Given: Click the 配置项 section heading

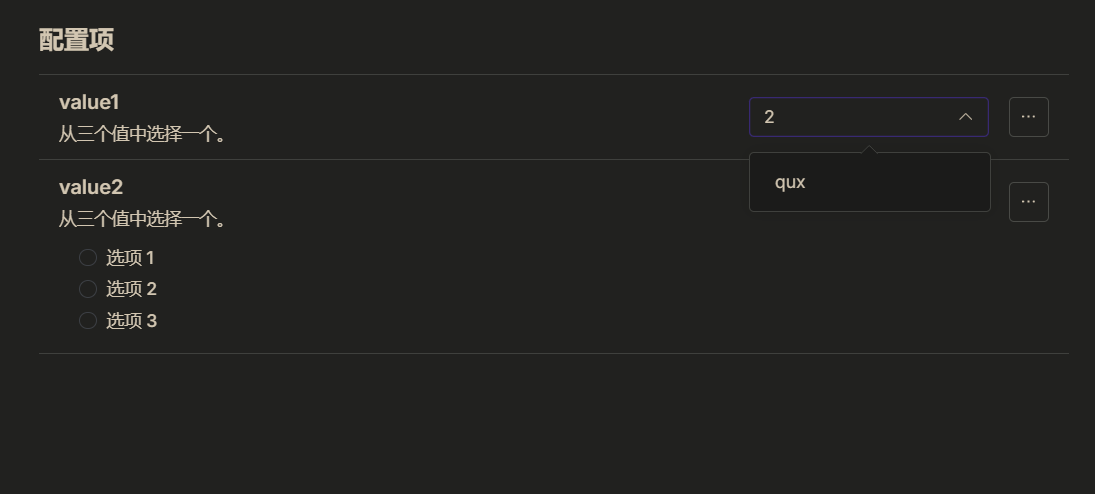Looking at the screenshot, I should (76, 40).
